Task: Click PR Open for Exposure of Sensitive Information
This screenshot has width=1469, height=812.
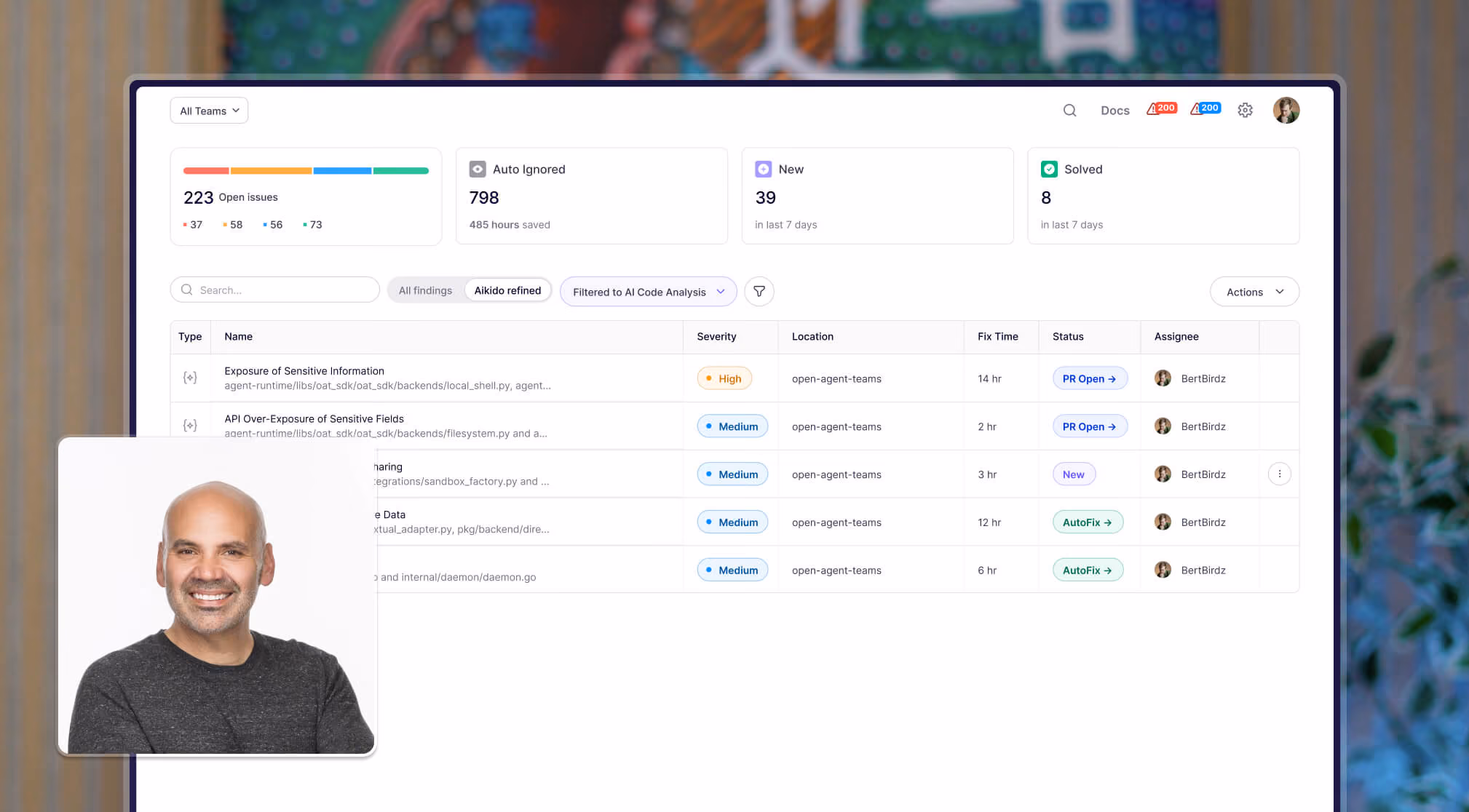Action: tap(1090, 378)
